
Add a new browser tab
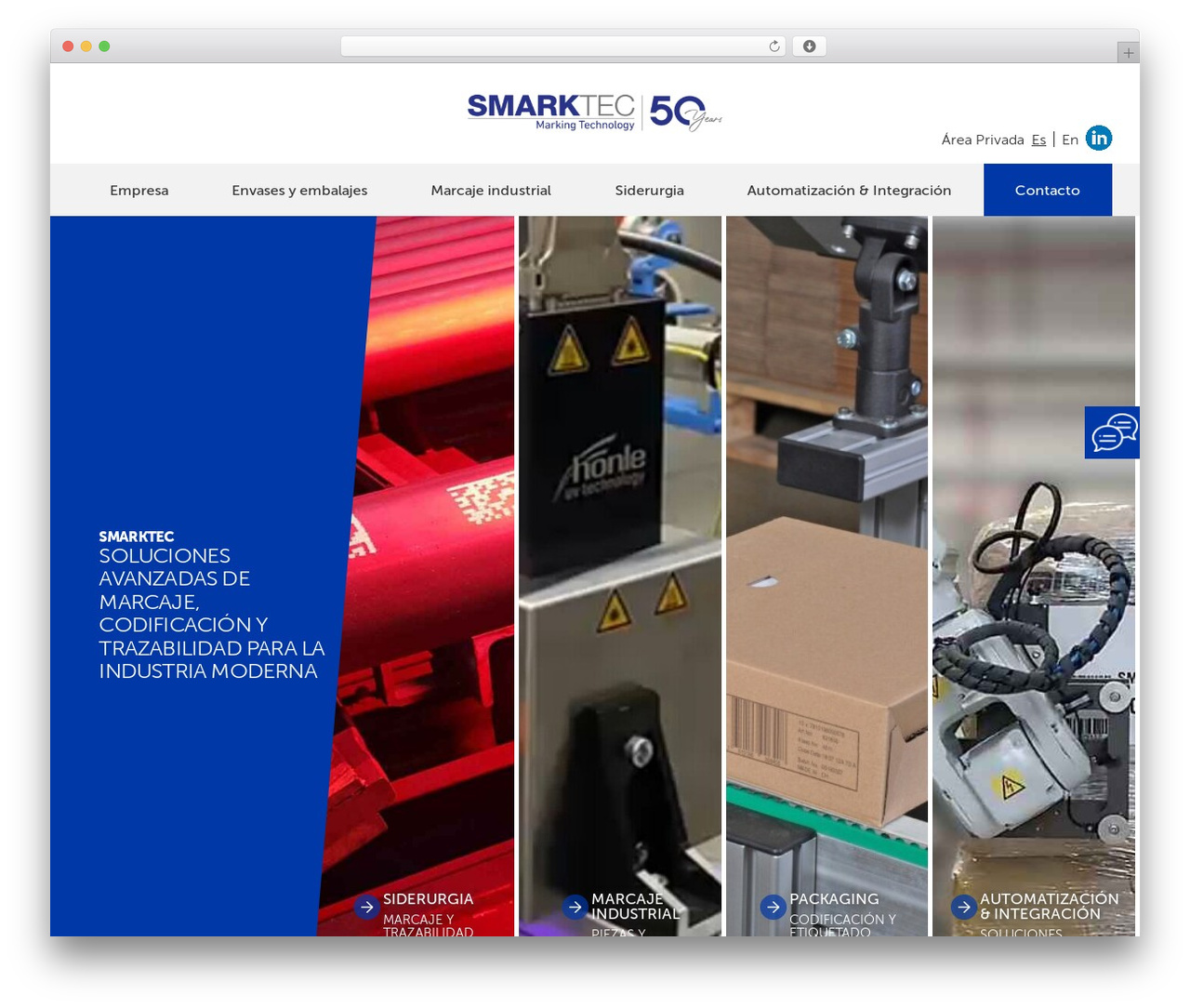click(1128, 53)
